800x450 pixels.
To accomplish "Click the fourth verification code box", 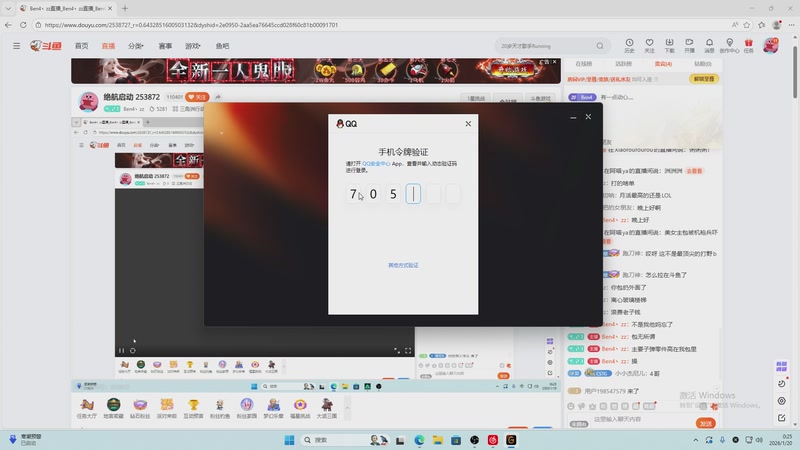I will tap(413, 194).
